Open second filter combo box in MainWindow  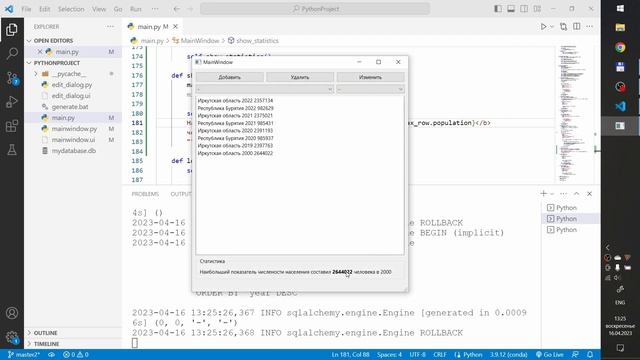coord(370,89)
